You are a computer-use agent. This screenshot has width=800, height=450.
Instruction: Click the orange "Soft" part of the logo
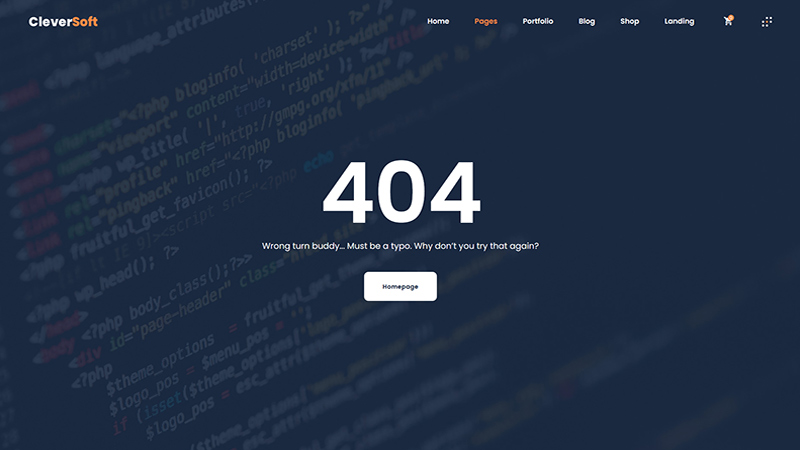(83, 21)
